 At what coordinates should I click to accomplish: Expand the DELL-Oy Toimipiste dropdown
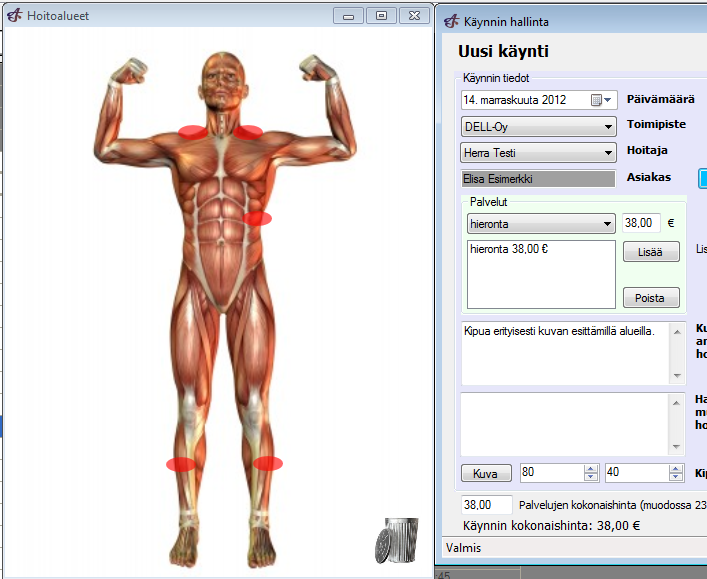pos(609,127)
